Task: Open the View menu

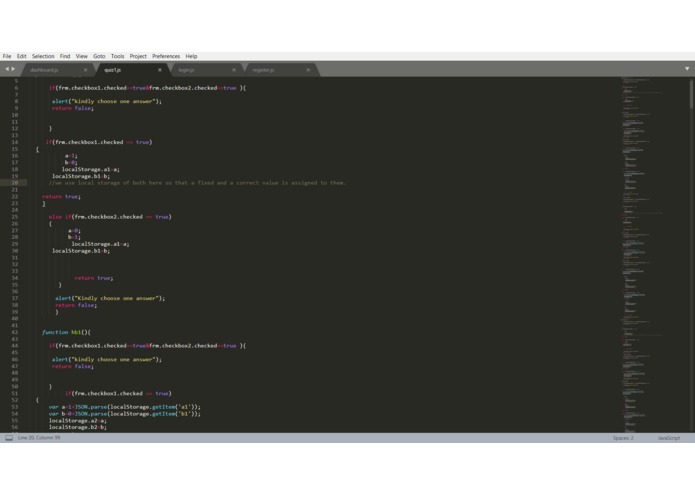Action: (82, 56)
